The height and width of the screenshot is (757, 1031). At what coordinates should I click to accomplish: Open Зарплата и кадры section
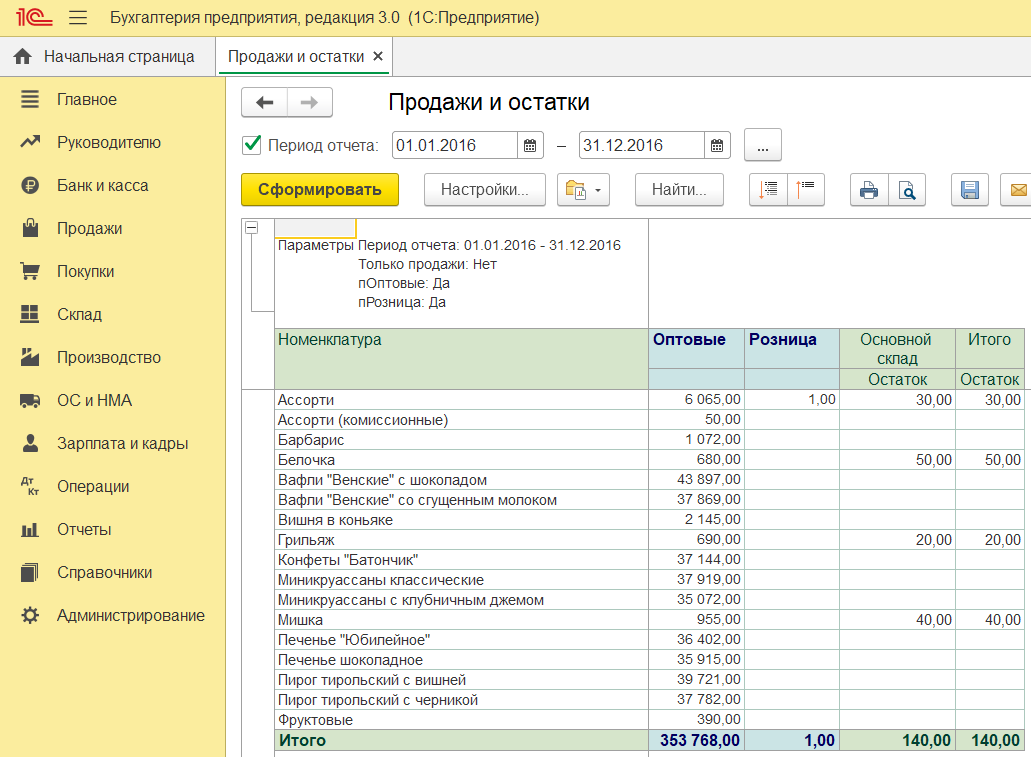coord(123,443)
